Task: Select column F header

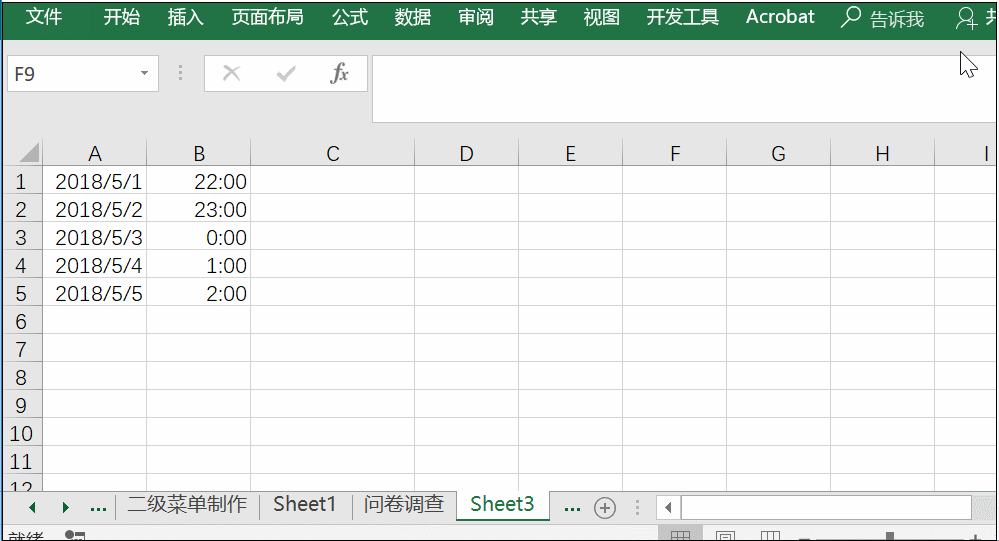Action: click(x=675, y=154)
